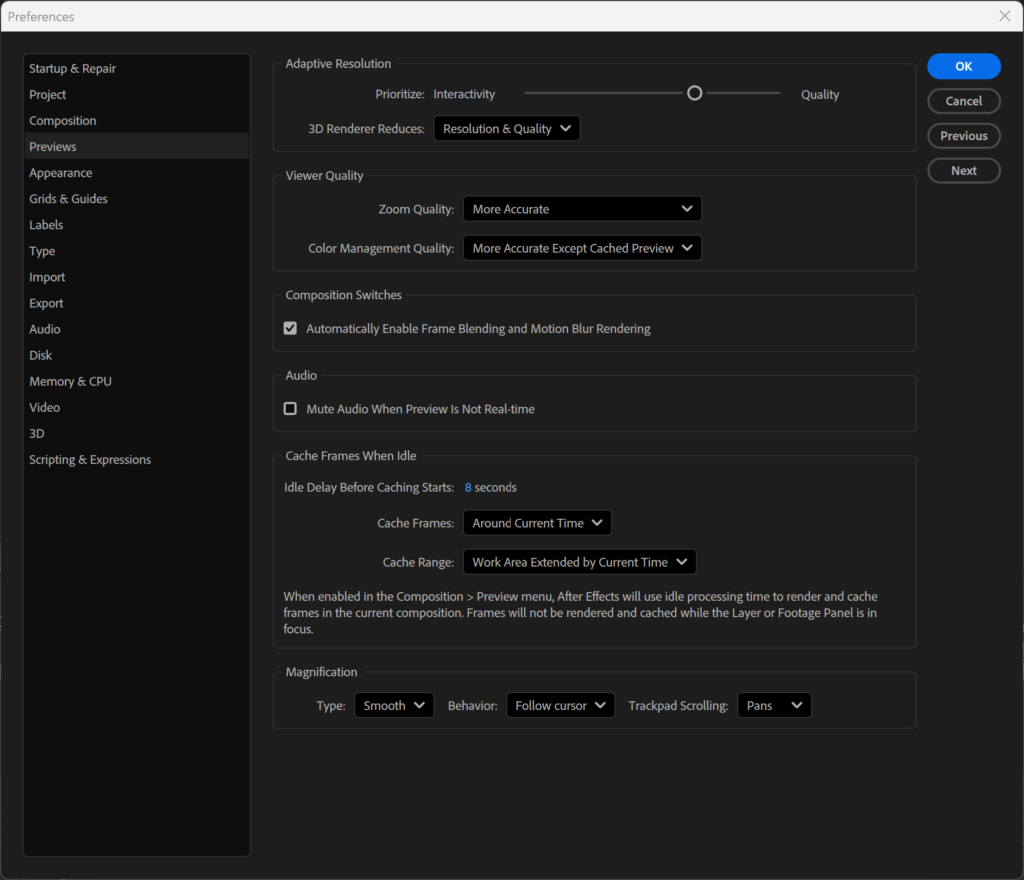The width and height of the screenshot is (1024, 880).
Task: Enable Mute Audio When Preview Is Not Real-time
Action: pyautogui.click(x=290, y=408)
